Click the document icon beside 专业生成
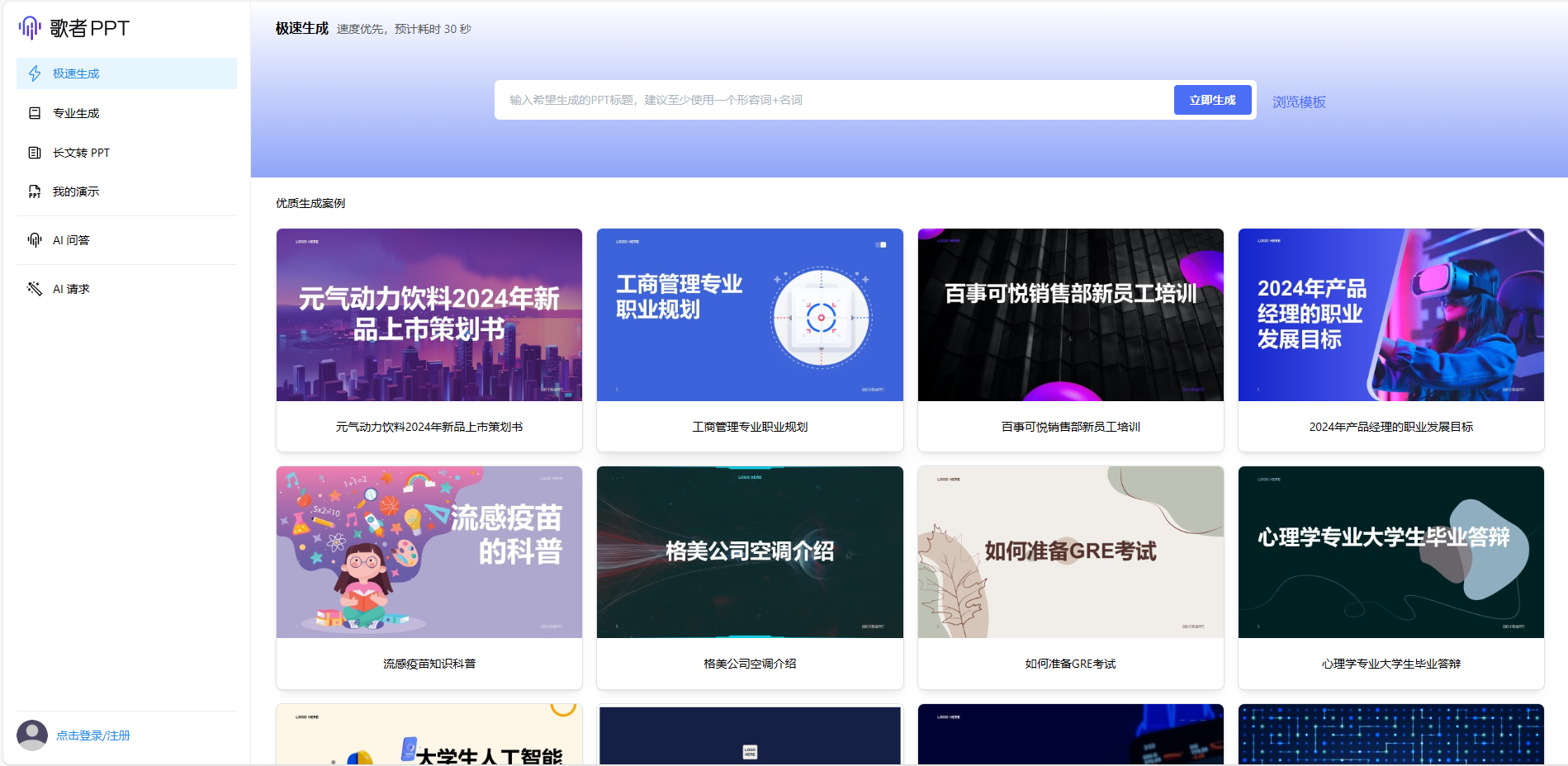Viewport: 1568px width, 766px height. click(35, 113)
